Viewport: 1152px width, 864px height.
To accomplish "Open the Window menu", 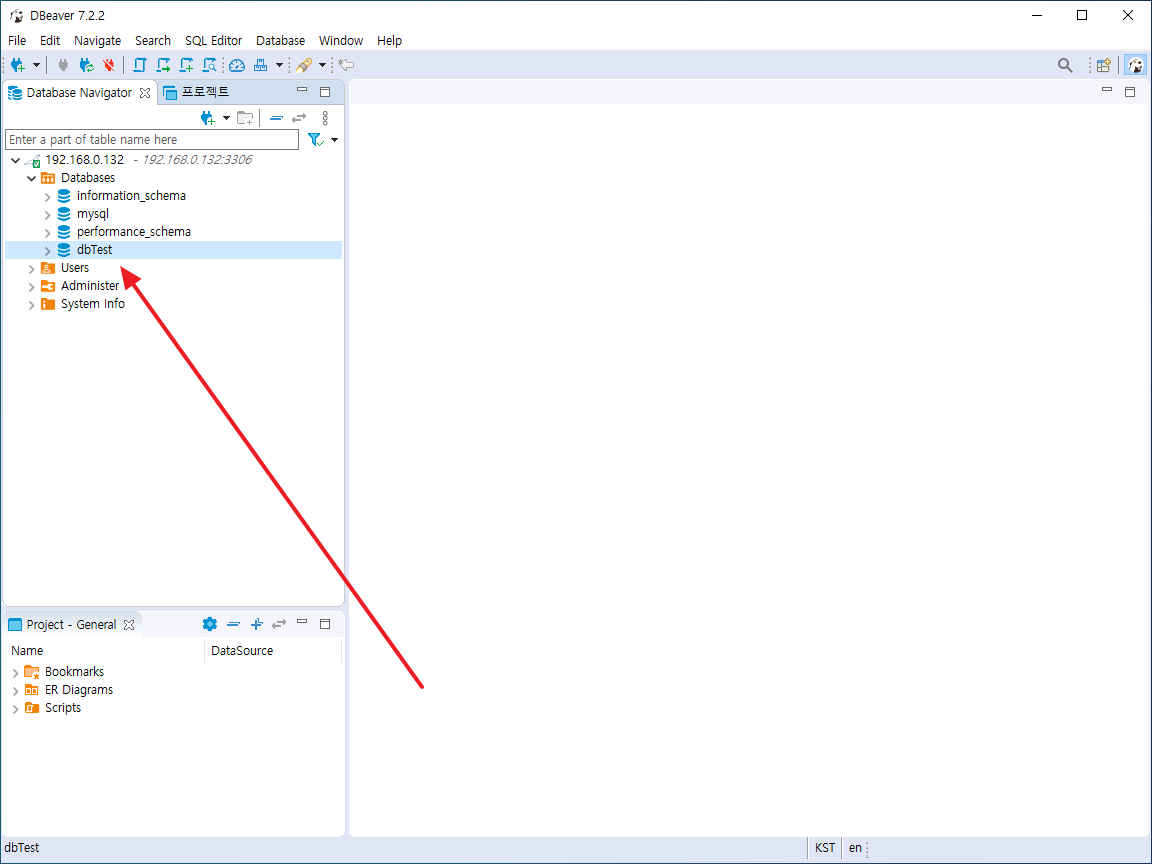I will [341, 40].
